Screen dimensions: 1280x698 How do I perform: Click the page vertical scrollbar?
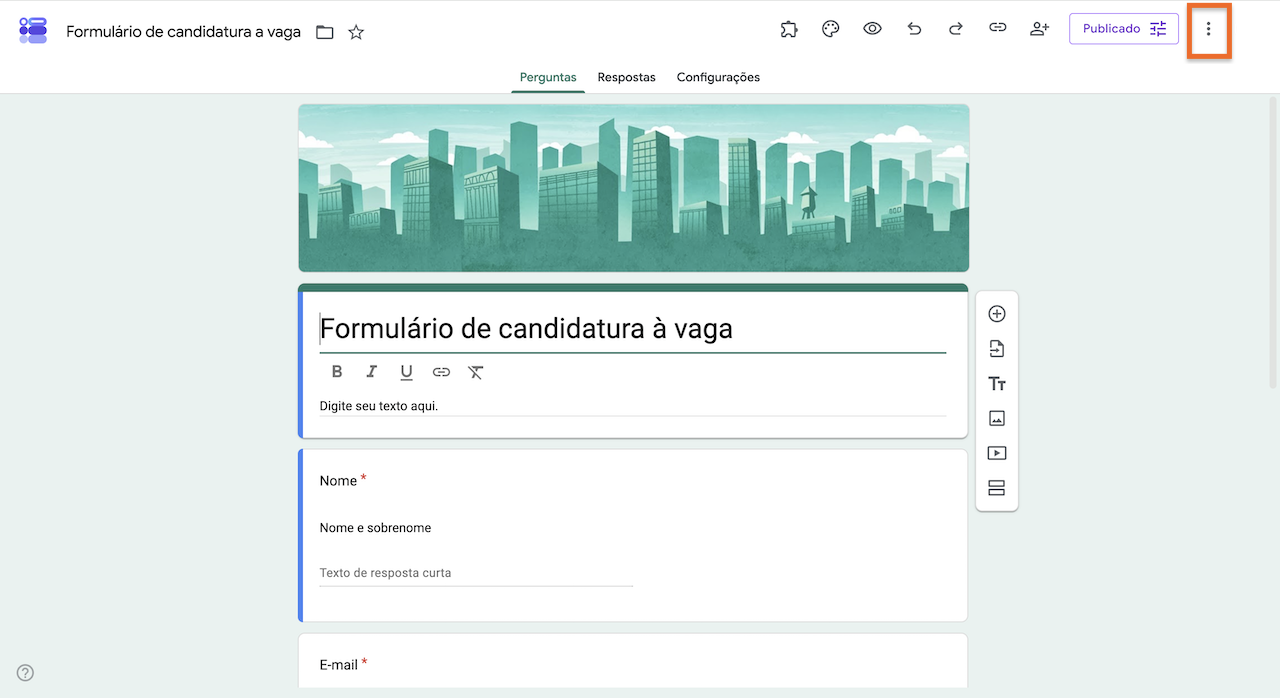pyautogui.click(x=1273, y=242)
